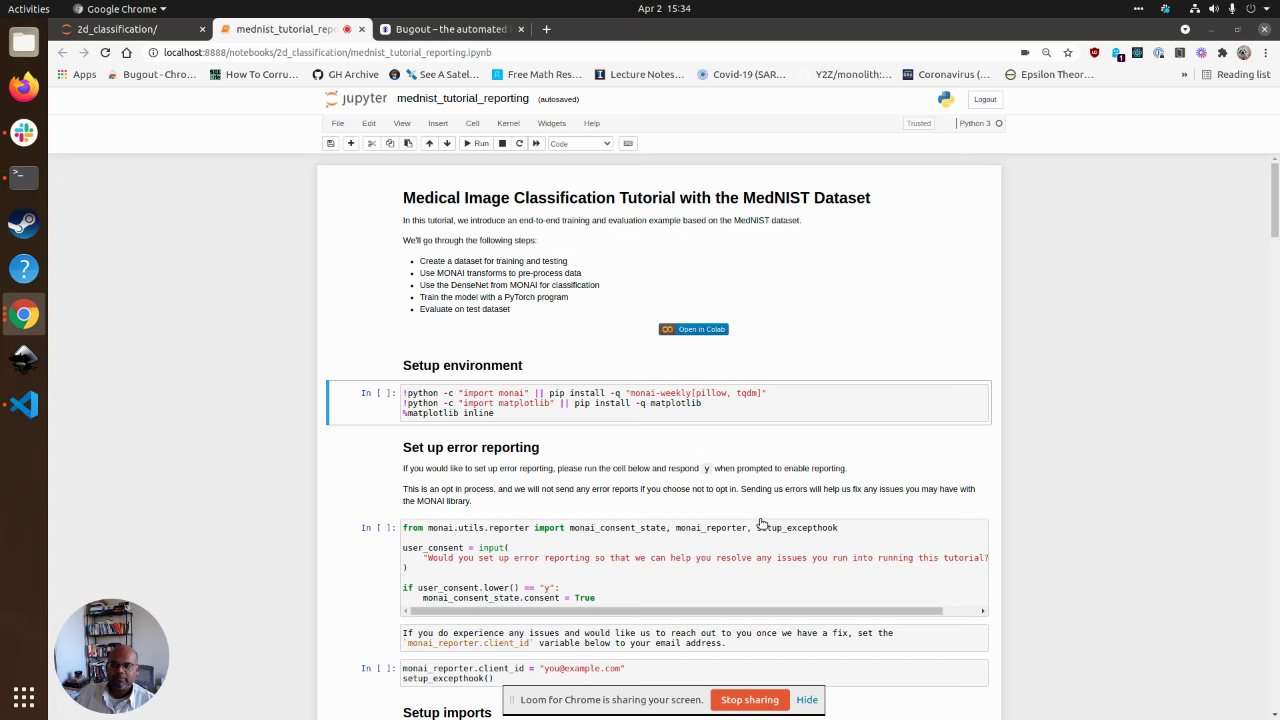Viewport: 1280px width, 720px height.
Task: Restart the kernel with circular arrow icon
Action: tap(519, 143)
